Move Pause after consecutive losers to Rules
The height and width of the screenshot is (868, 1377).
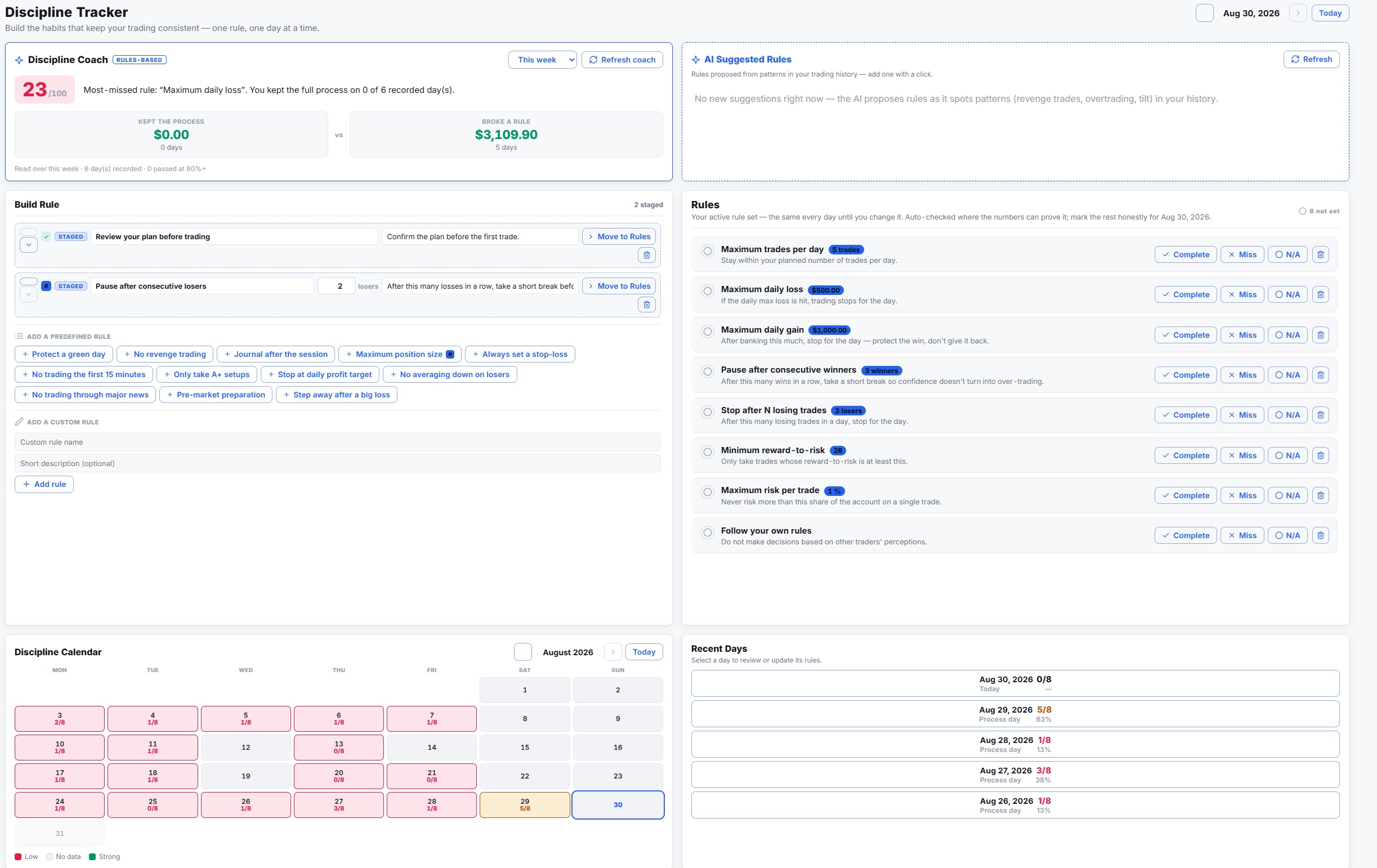[x=619, y=286]
